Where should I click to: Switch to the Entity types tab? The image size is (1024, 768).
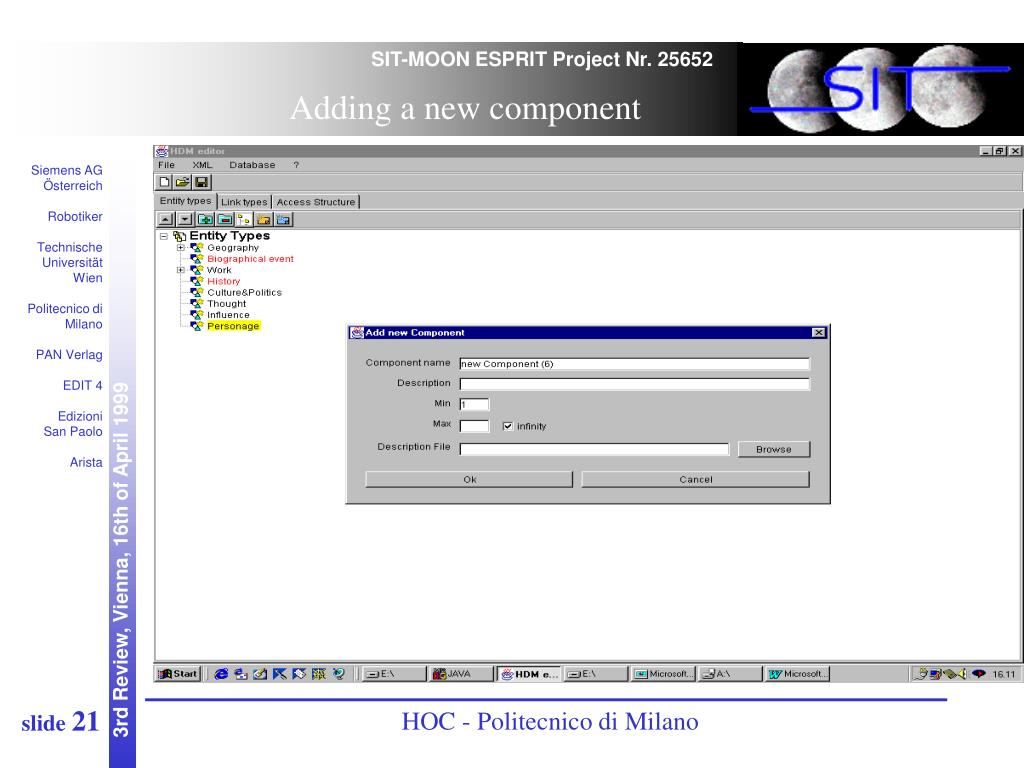coord(185,201)
